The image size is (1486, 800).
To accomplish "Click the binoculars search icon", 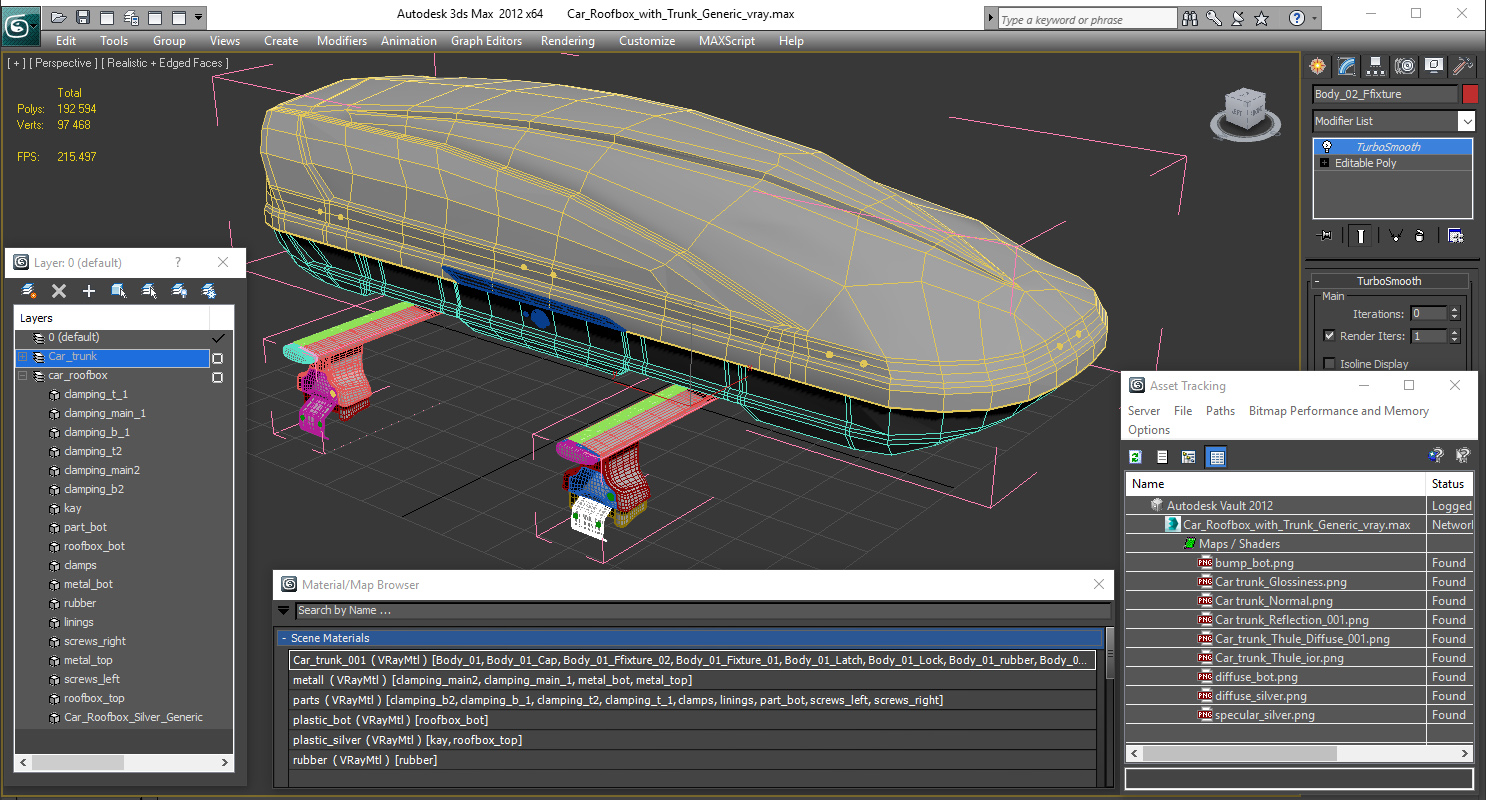I will point(1190,18).
